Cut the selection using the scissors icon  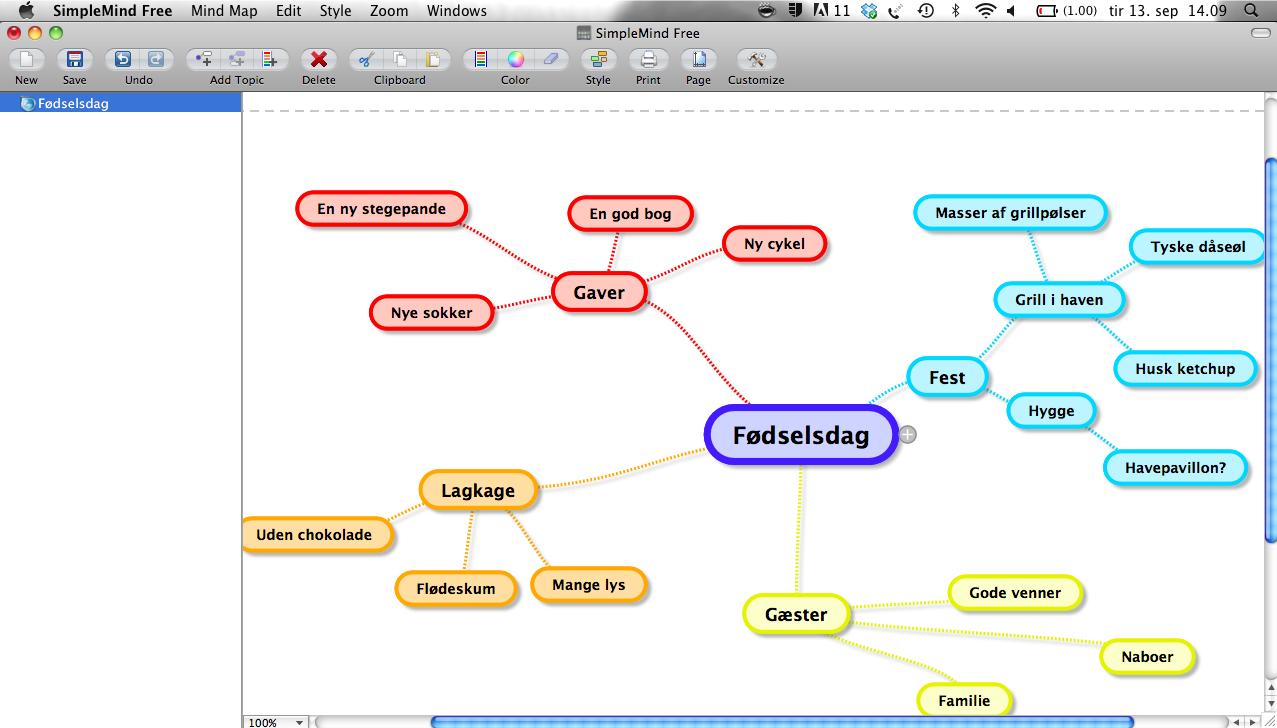point(366,59)
